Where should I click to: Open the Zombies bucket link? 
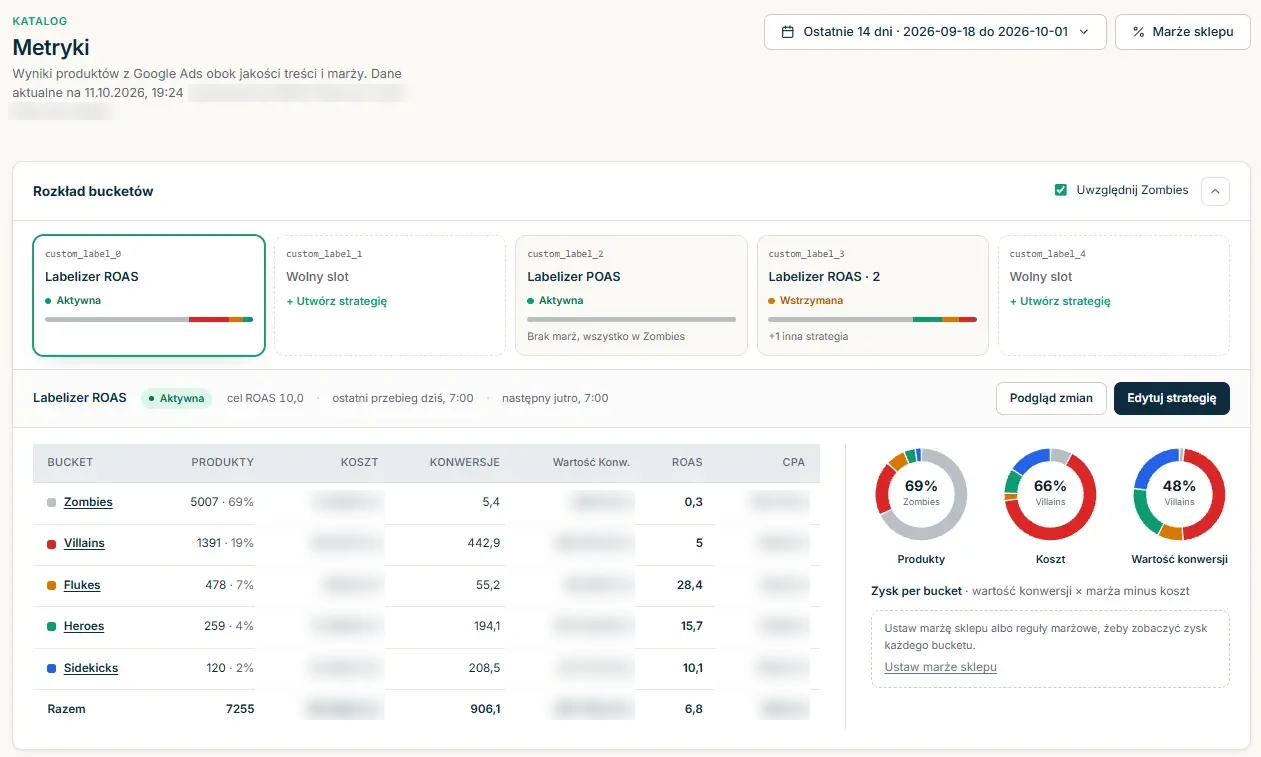tap(88, 502)
